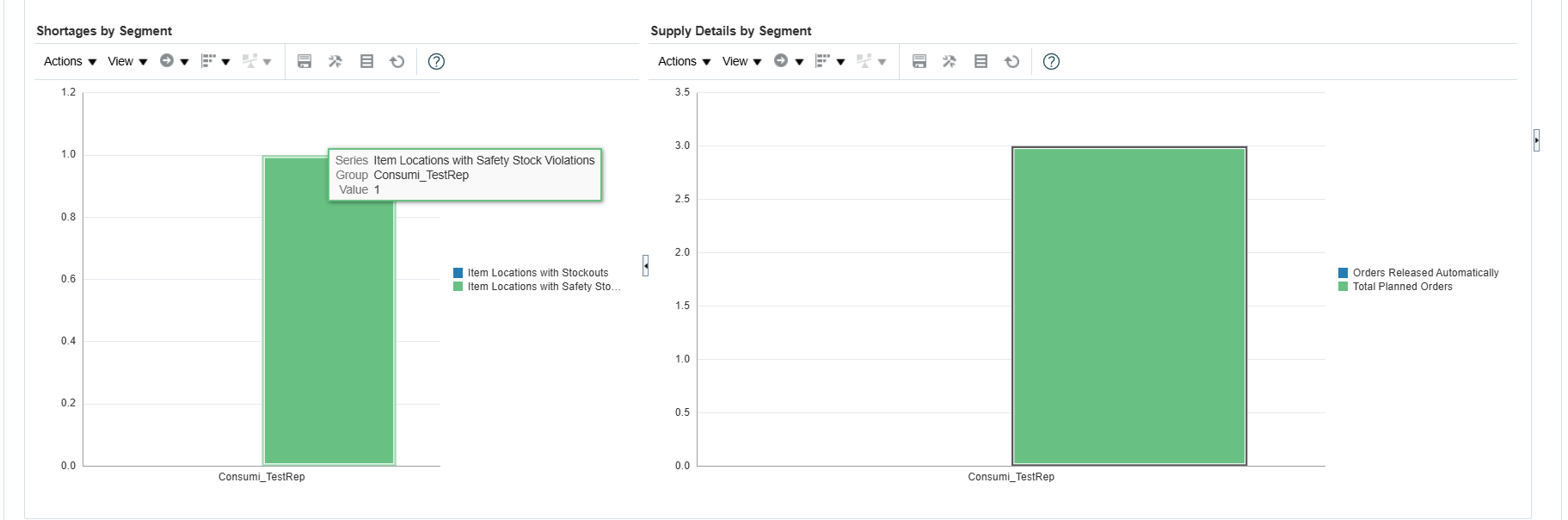The image size is (1568, 520).
Task: Open Actions menu in Supply Details by Segment
Action: [684, 61]
